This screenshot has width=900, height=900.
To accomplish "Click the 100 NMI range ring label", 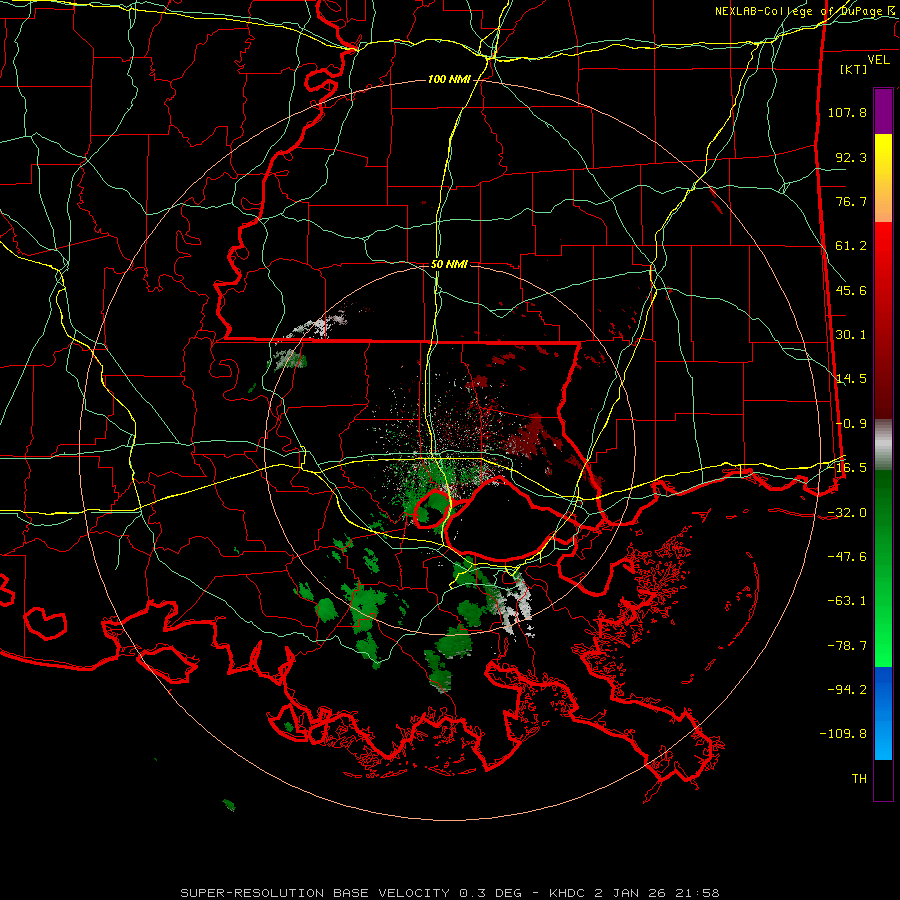I will (449, 79).
